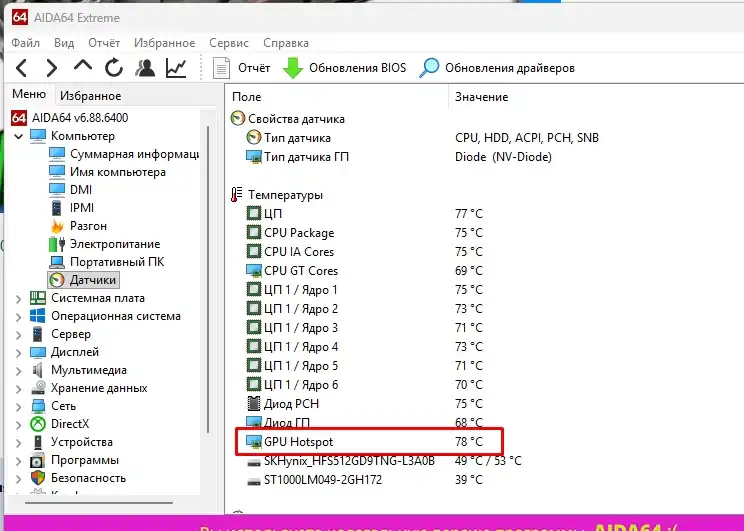The image size is (744, 531).
Task: Expand the Сеть node
Action: 19,407
